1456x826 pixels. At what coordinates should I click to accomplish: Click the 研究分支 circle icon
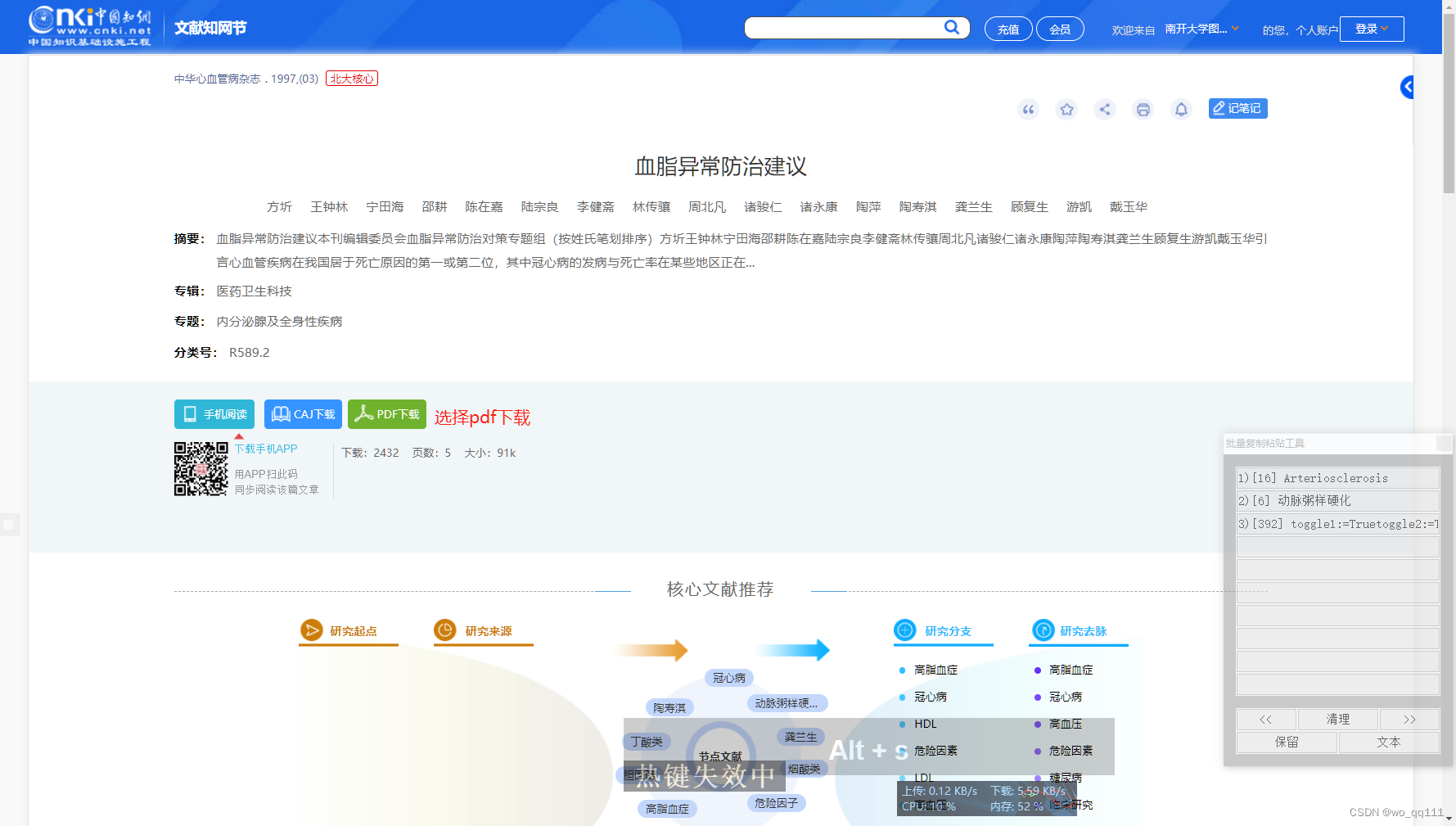904,630
